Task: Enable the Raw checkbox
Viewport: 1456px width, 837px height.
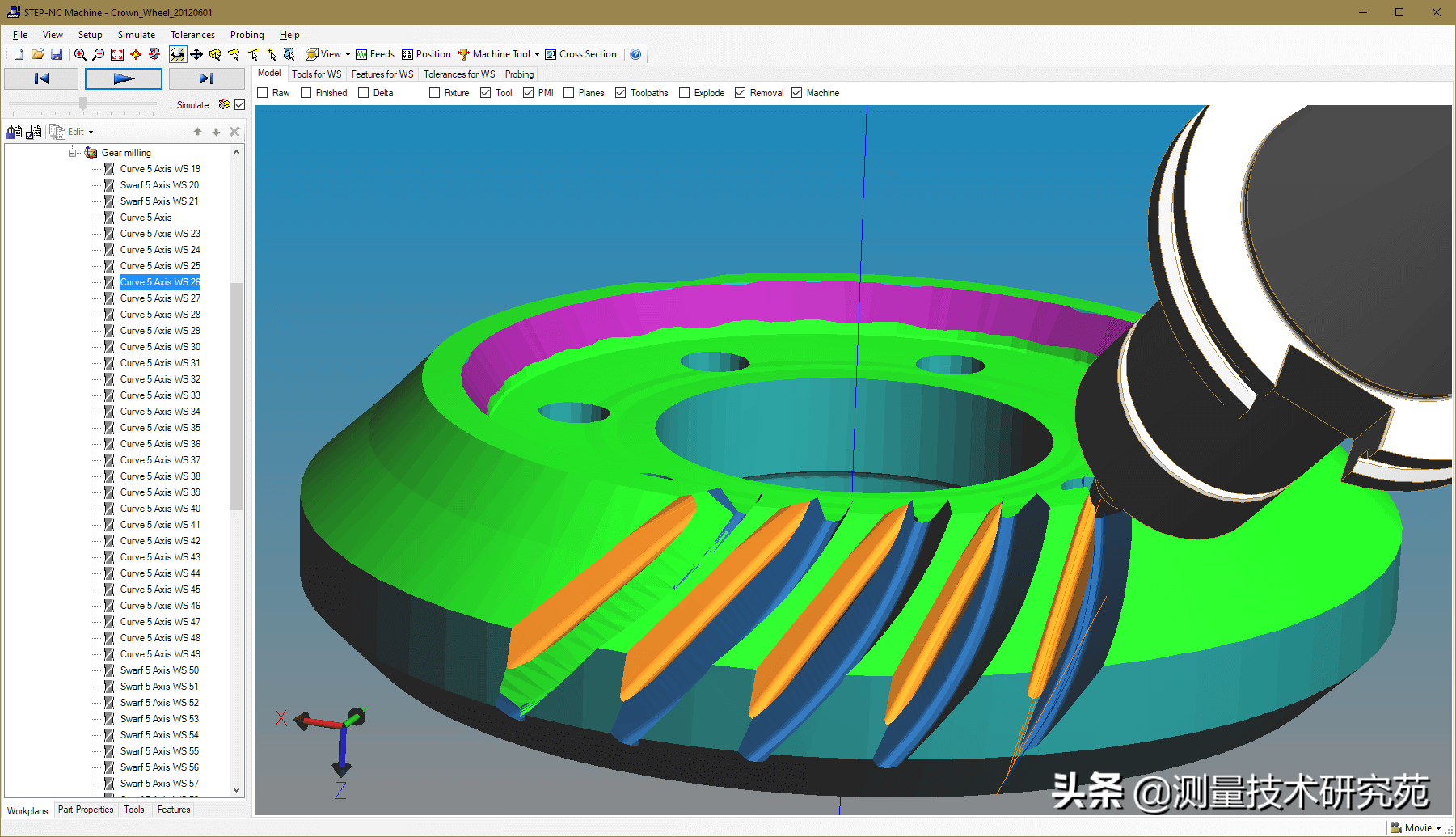Action: tap(263, 93)
